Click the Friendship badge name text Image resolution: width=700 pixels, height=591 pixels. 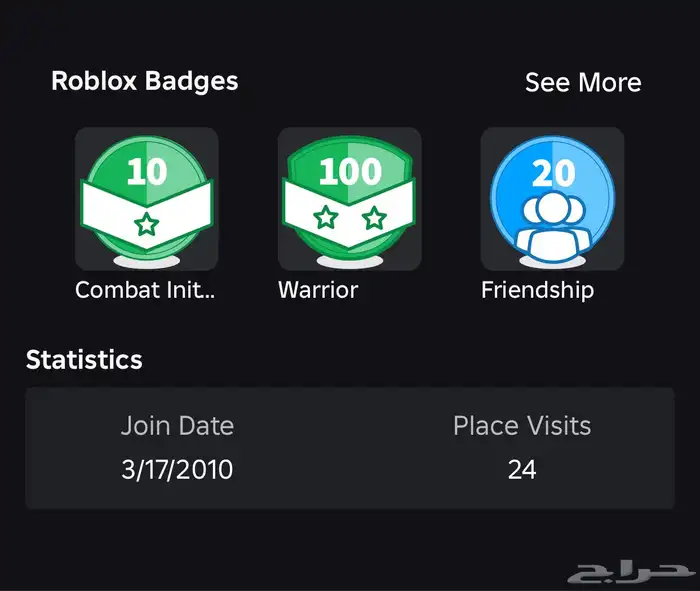point(537,291)
